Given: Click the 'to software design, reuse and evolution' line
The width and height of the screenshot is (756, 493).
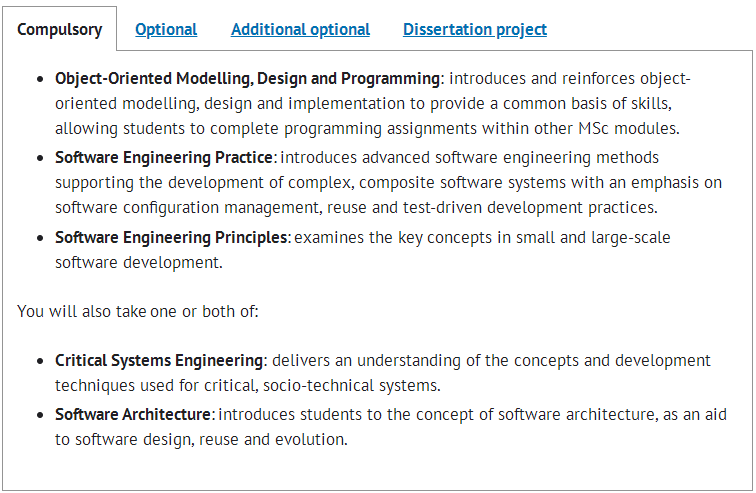Looking at the screenshot, I should tap(201, 440).
